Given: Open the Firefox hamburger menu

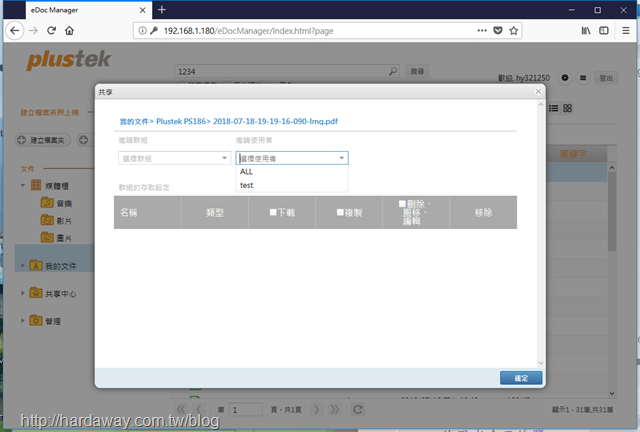Looking at the screenshot, I should (626, 31).
